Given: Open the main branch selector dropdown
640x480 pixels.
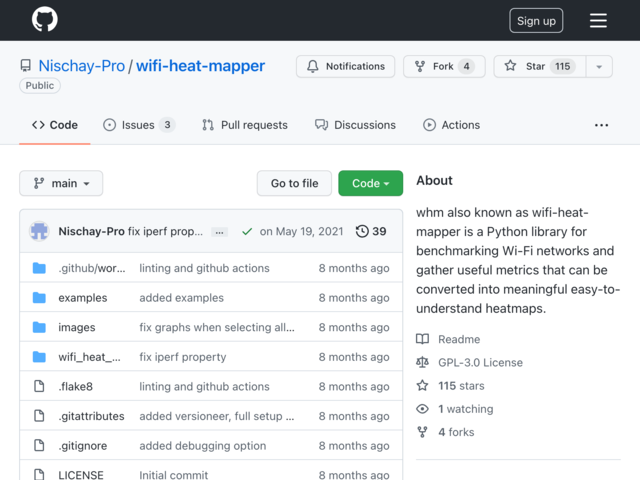Looking at the screenshot, I should click(61, 183).
